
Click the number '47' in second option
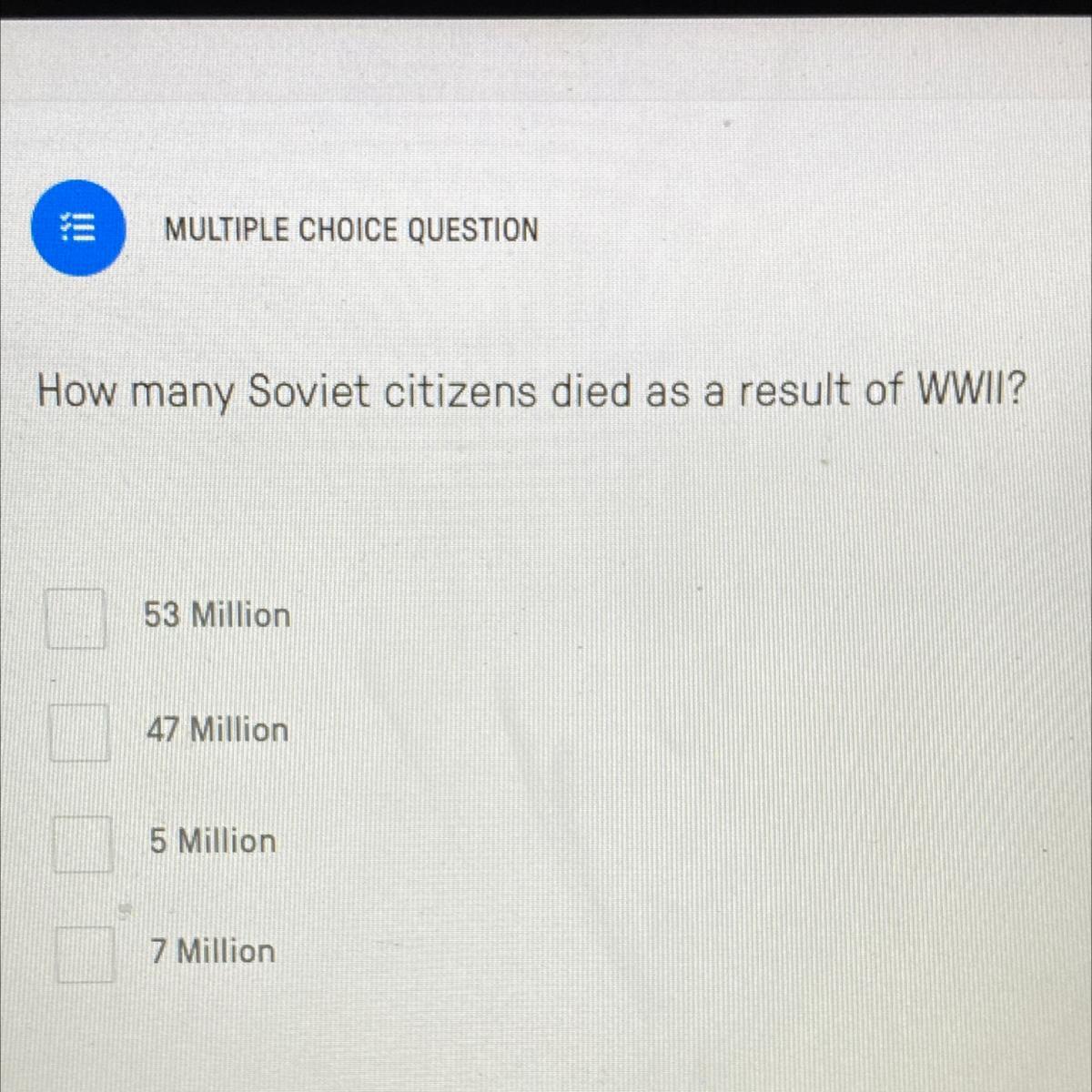(163, 730)
